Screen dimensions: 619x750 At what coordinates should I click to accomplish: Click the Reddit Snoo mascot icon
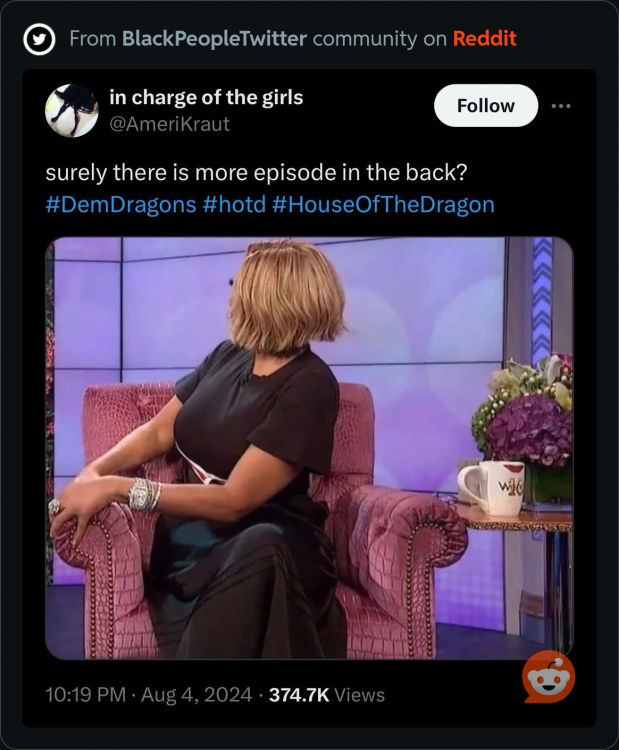tap(549, 677)
